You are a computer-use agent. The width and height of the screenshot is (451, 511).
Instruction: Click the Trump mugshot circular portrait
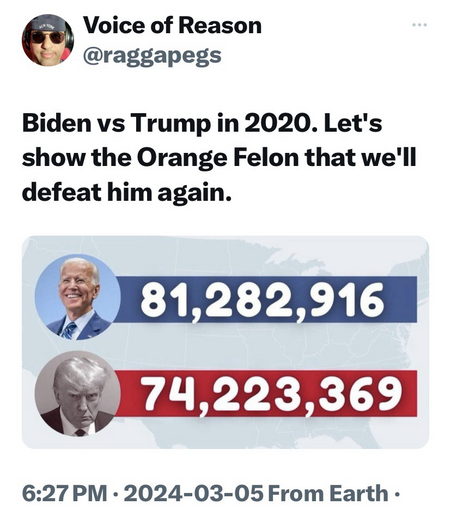[x=78, y=393]
